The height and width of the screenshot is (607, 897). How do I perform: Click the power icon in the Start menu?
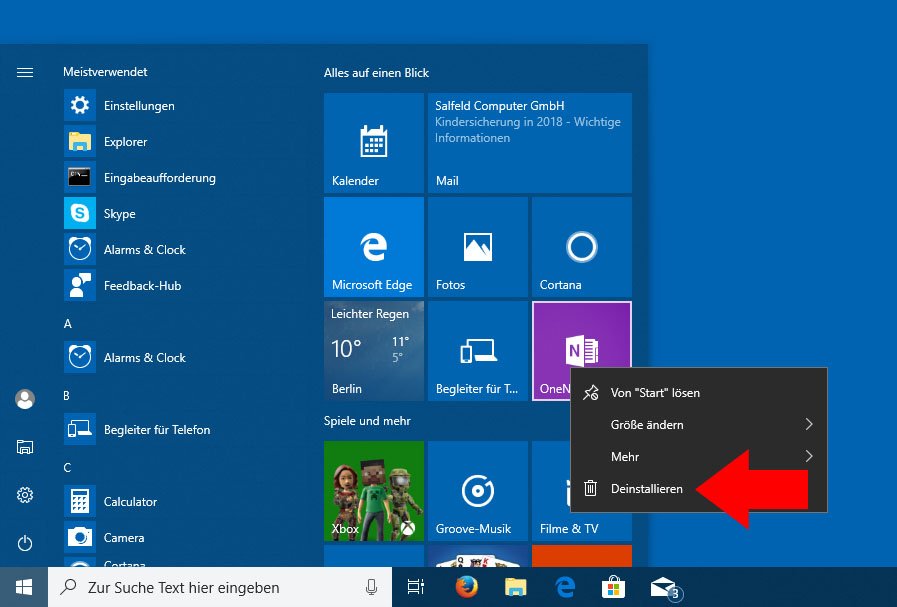24,543
